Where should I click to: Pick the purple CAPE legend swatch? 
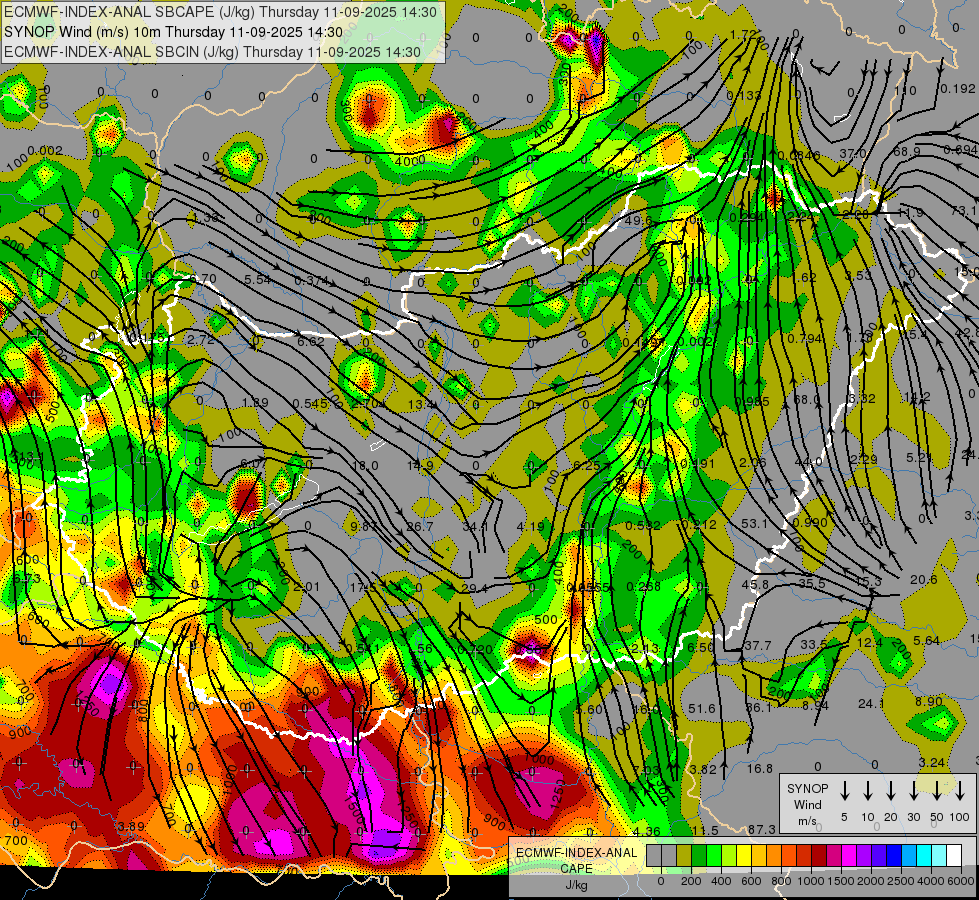click(863, 855)
